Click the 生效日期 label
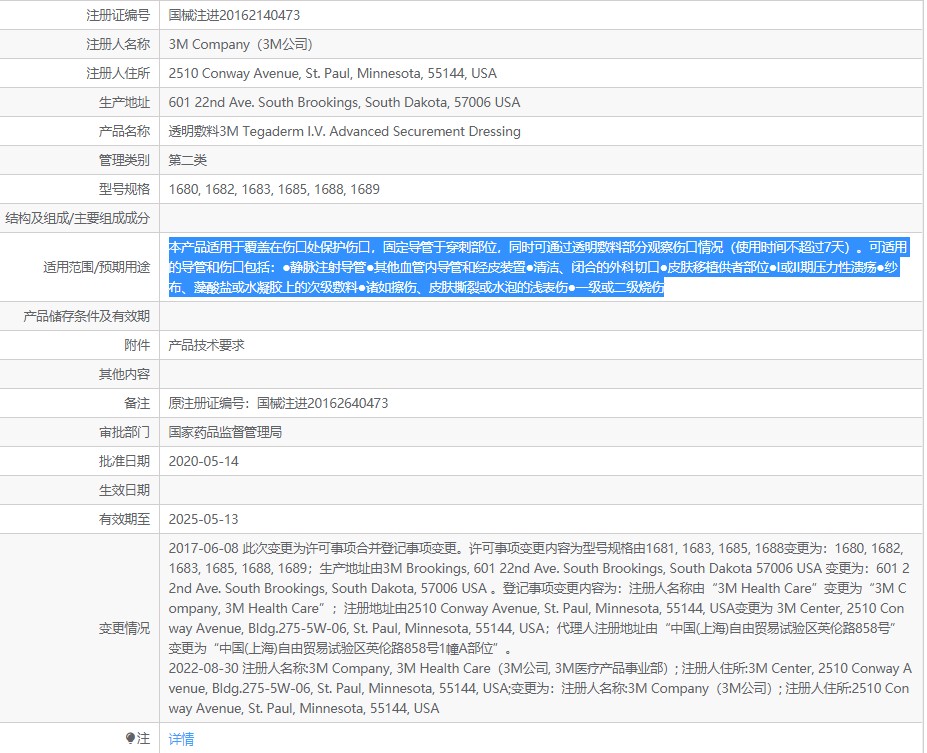 coord(124,490)
